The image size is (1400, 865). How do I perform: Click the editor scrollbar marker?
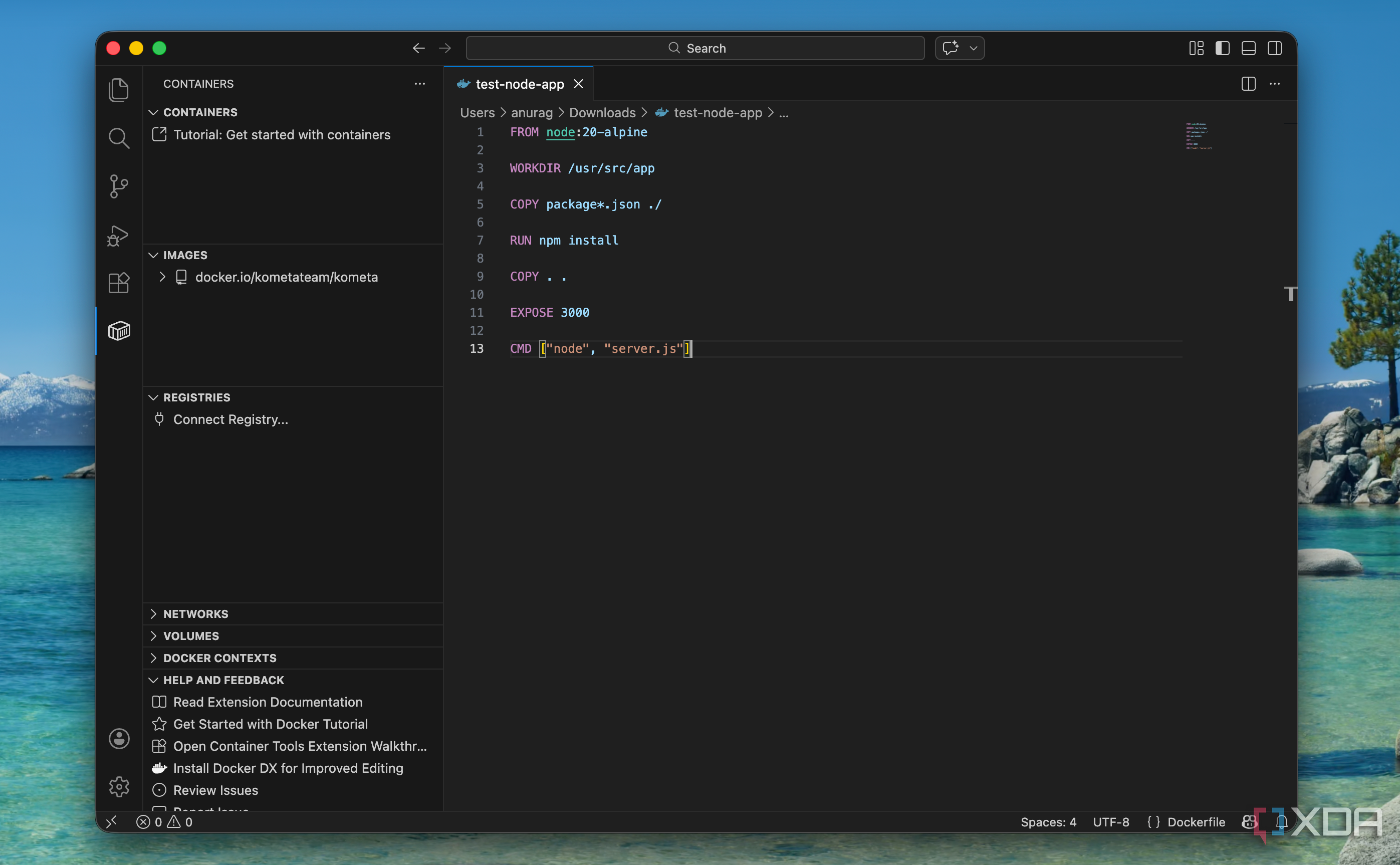tap(1290, 294)
